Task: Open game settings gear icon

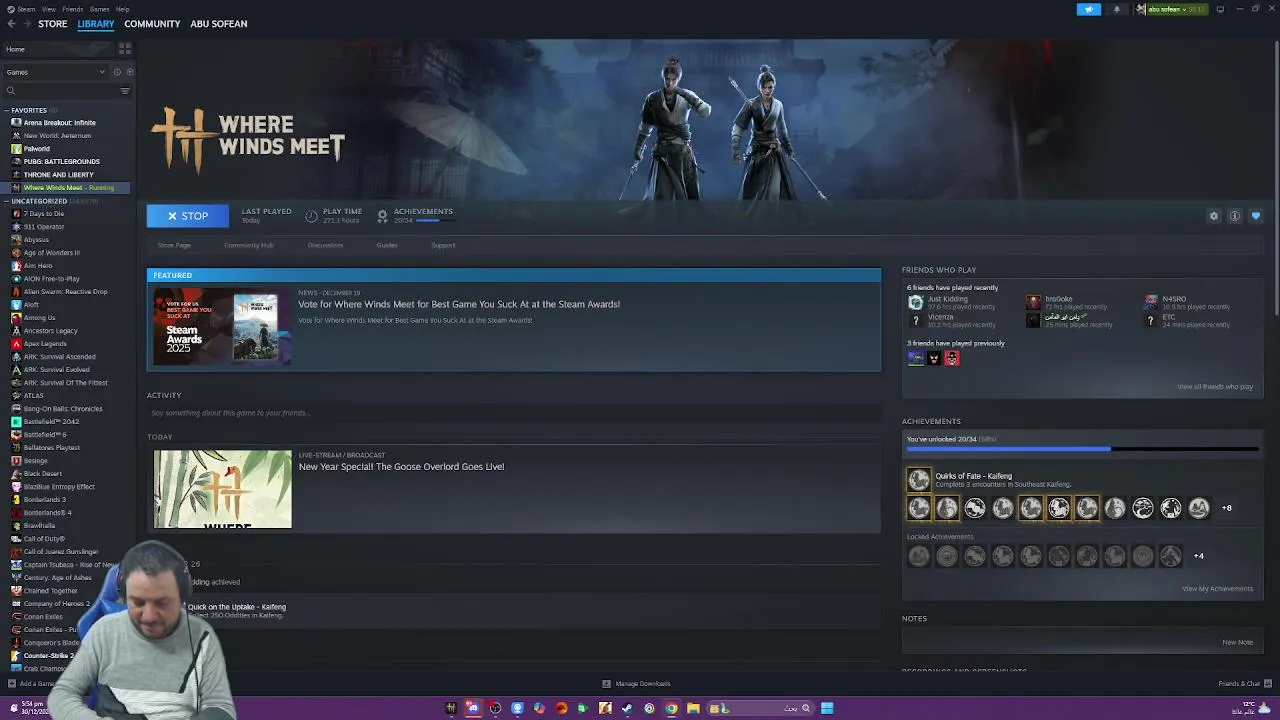Action: pos(1214,216)
